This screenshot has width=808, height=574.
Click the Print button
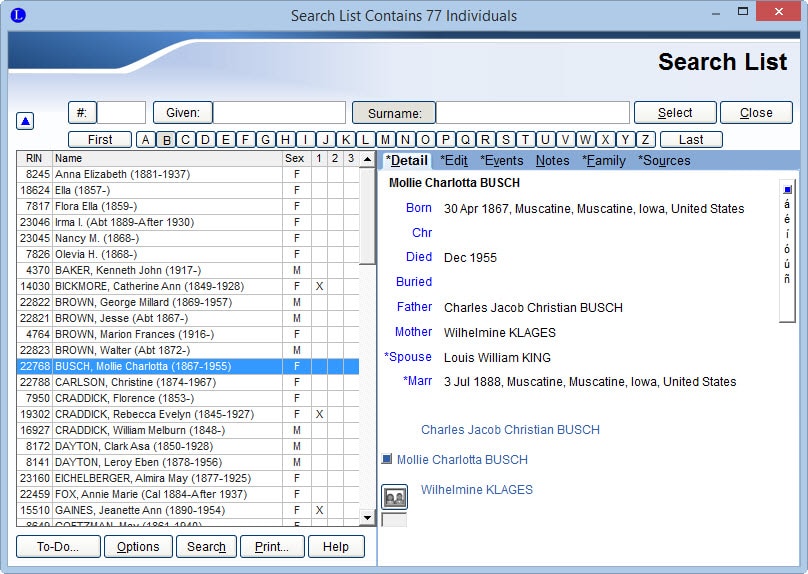272,547
